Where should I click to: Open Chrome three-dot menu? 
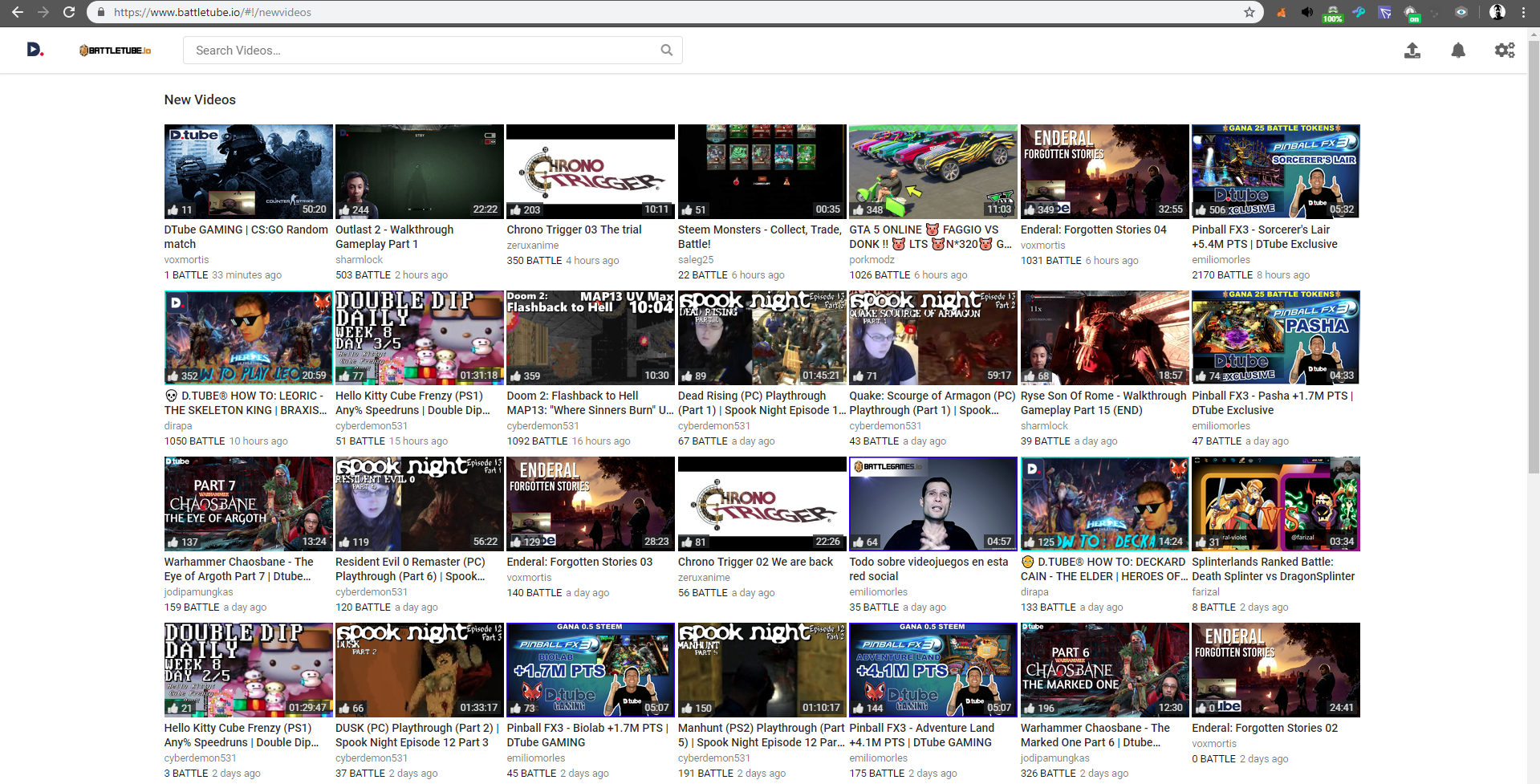click(1523, 12)
